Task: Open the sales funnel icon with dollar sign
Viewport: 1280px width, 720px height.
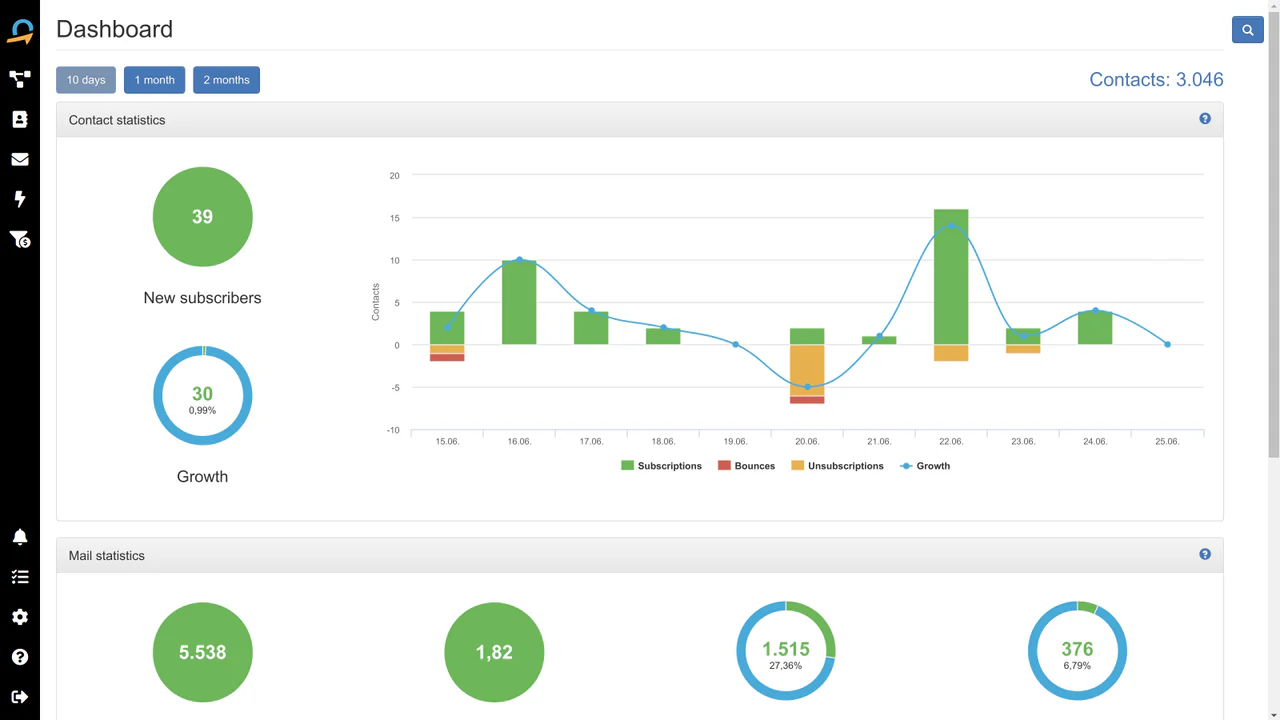Action: pyautogui.click(x=20, y=239)
